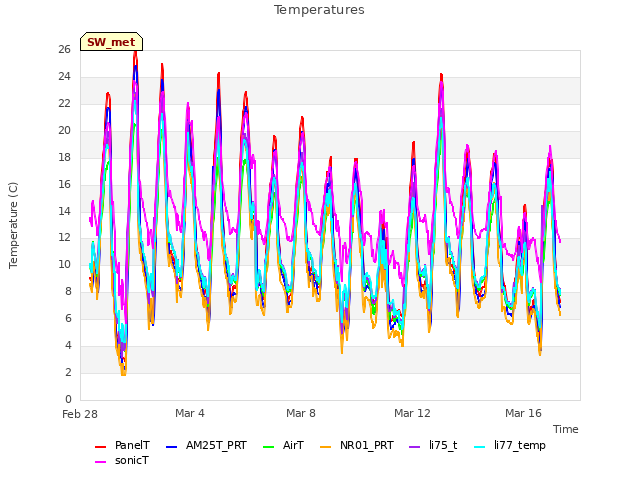Click the 2 y-axis tick label
Image resolution: width=640 pixels, height=480 pixels.
68,373
